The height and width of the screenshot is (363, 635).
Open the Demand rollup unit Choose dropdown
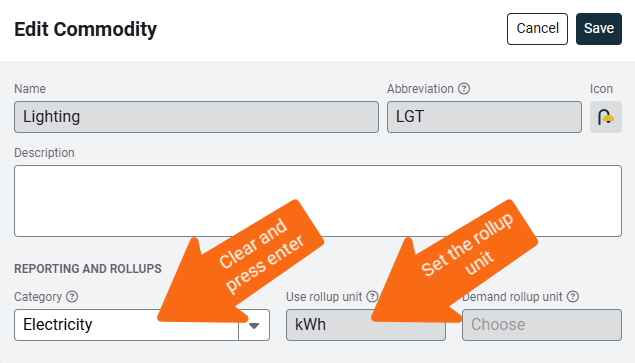(x=542, y=325)
